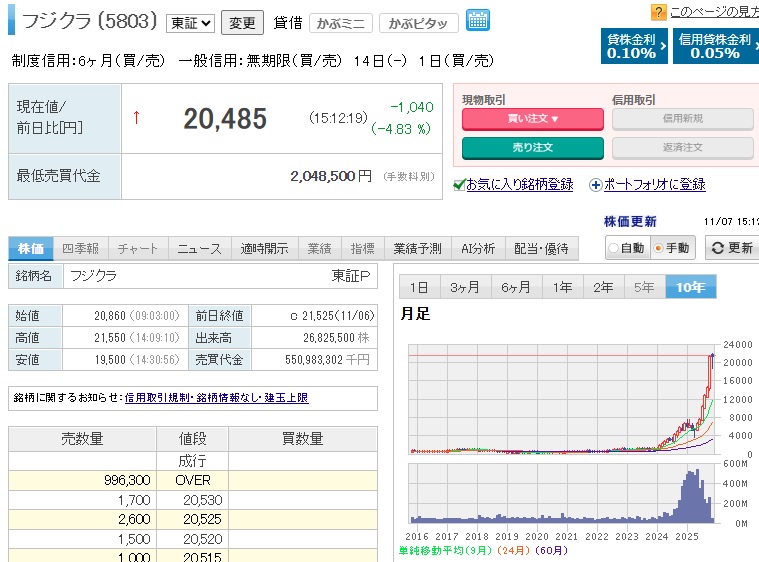
Task: Click the 信用貸株金利 0.05% badge
Action: pyautogui.click(x=715, y=46)
